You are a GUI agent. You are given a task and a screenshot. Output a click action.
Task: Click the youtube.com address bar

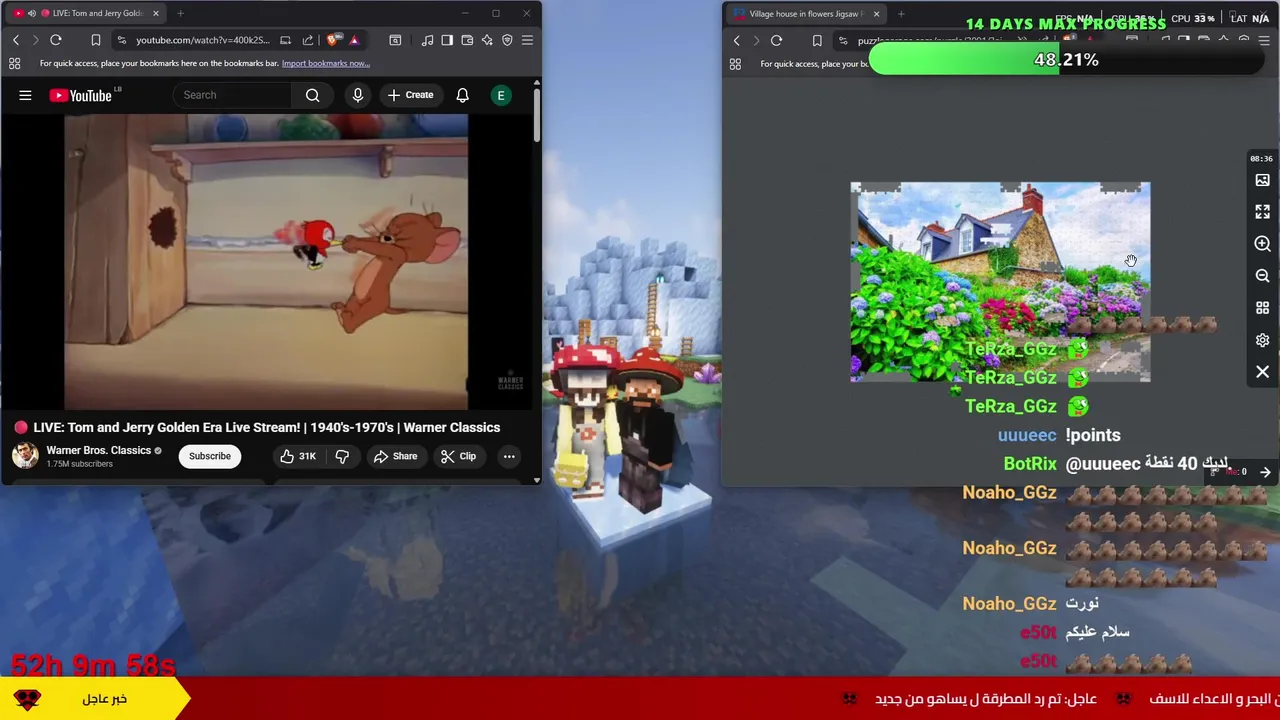203,40
